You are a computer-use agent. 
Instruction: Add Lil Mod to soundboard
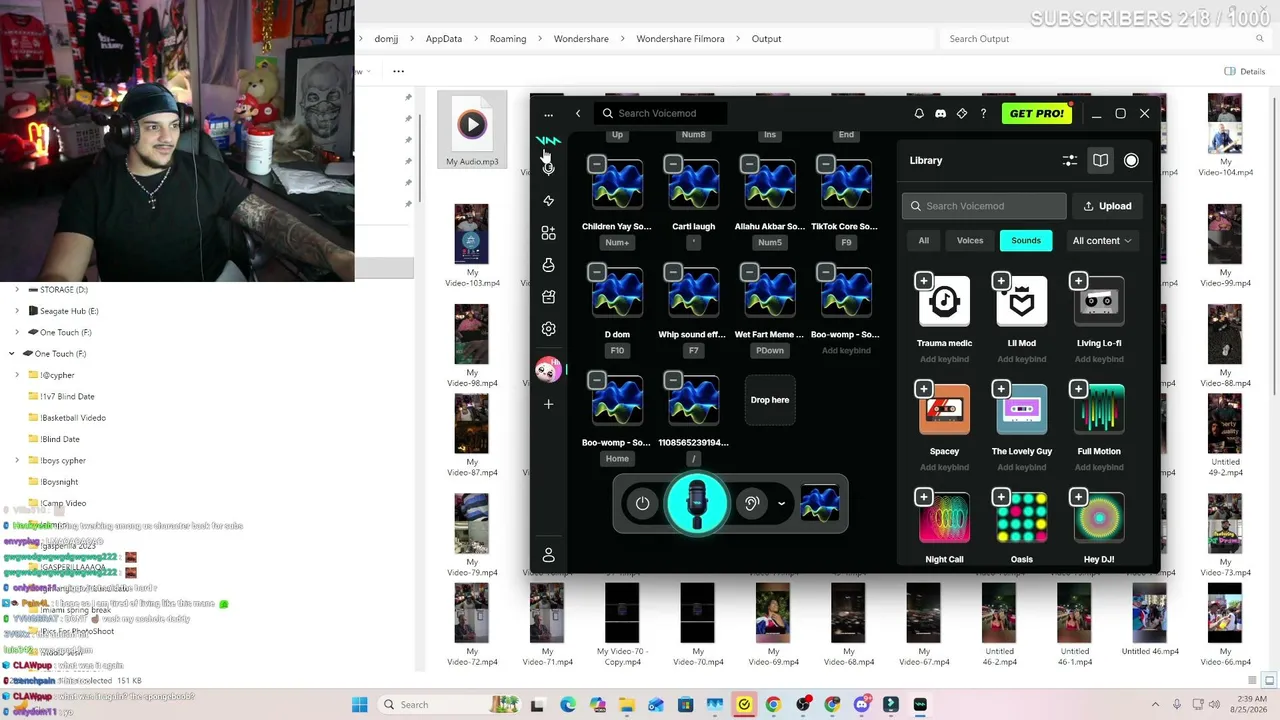tap(1001, 281)
